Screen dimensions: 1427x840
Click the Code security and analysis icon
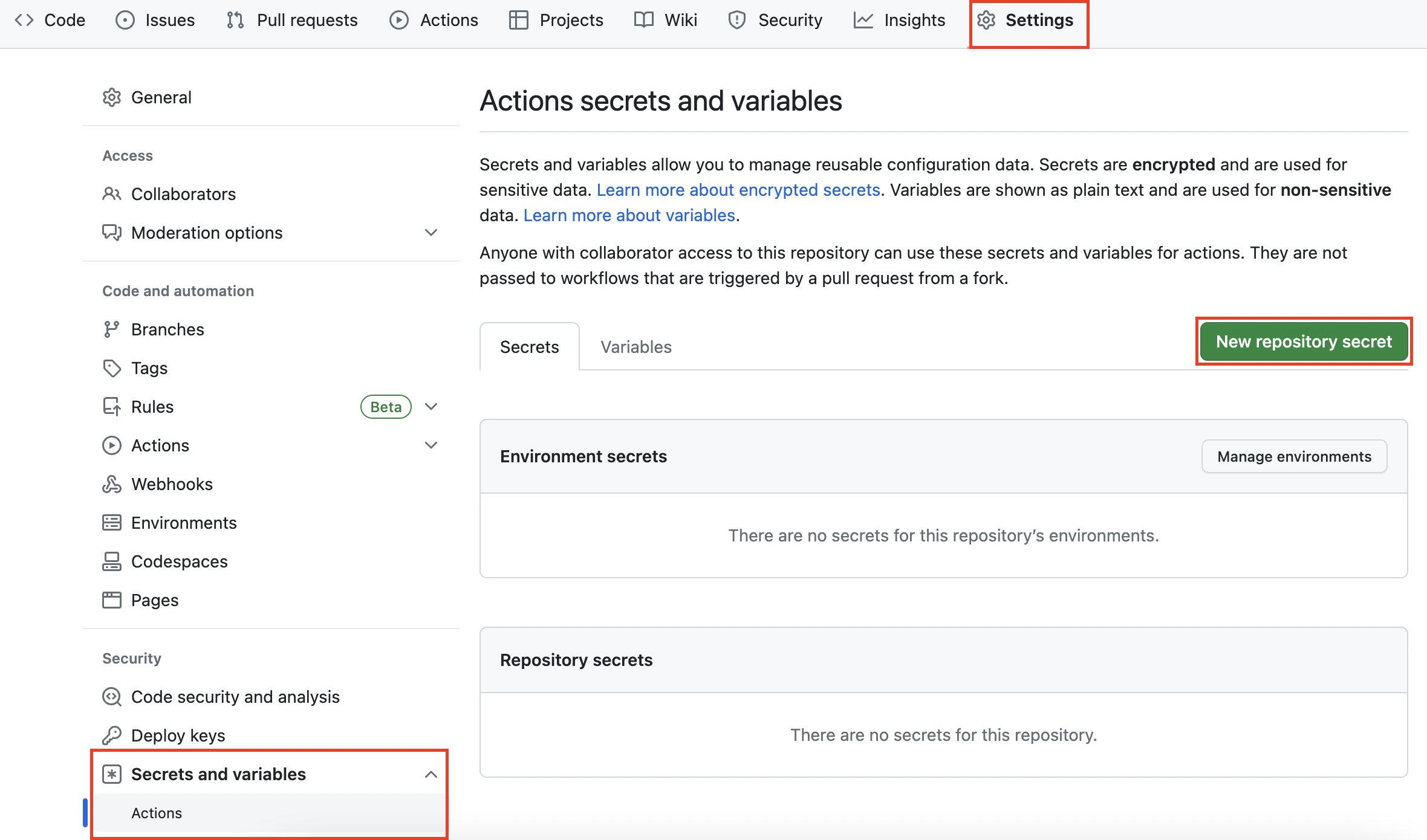pos(112,697)
